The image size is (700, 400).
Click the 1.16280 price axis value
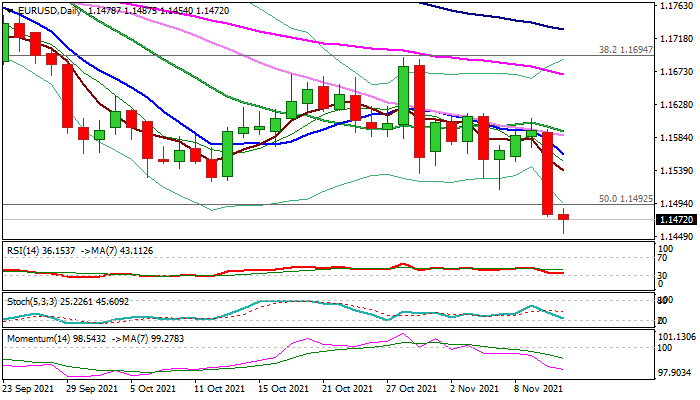[x=676, y=104]
